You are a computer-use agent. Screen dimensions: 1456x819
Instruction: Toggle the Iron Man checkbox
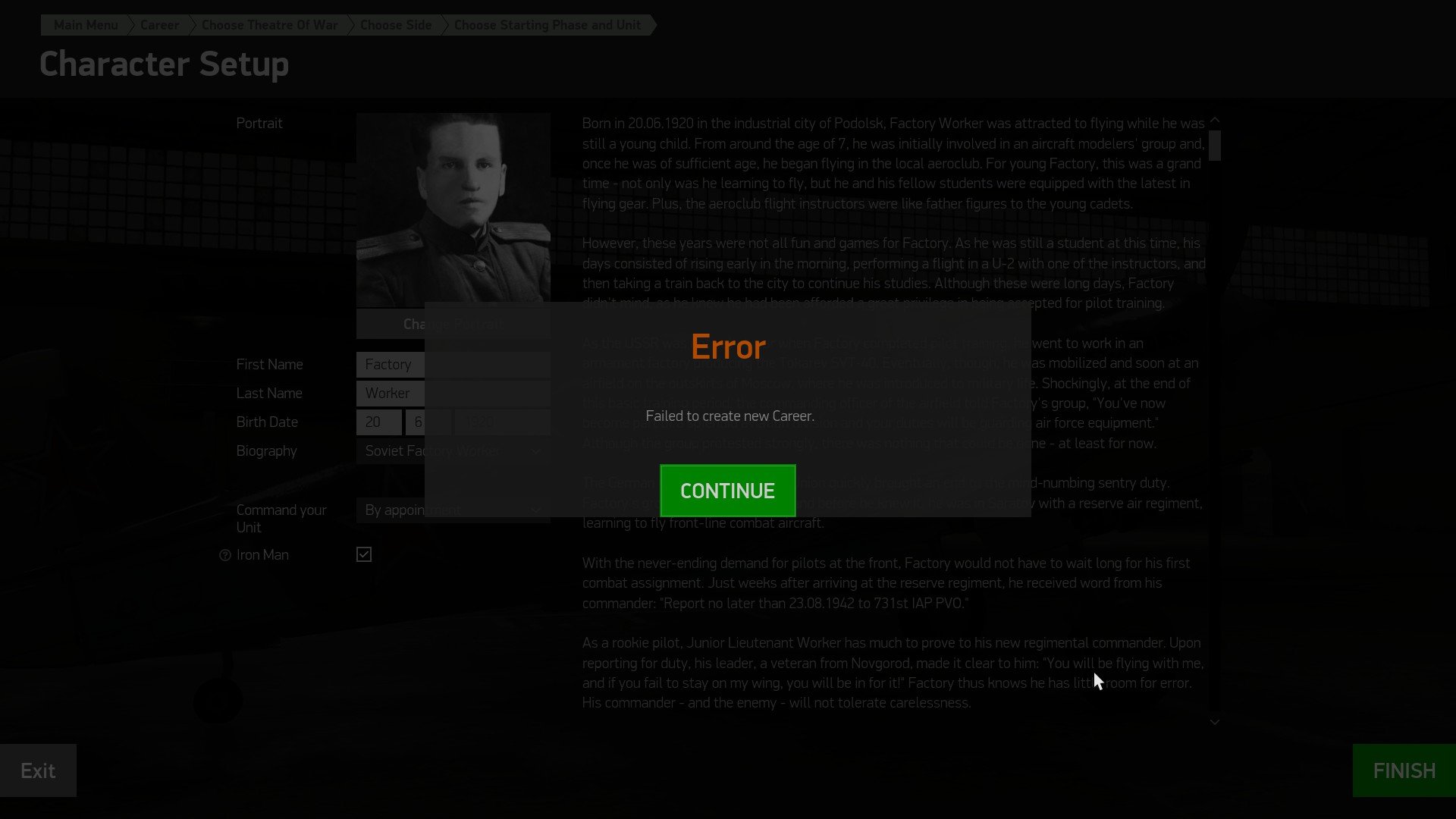tap(364, 554)
